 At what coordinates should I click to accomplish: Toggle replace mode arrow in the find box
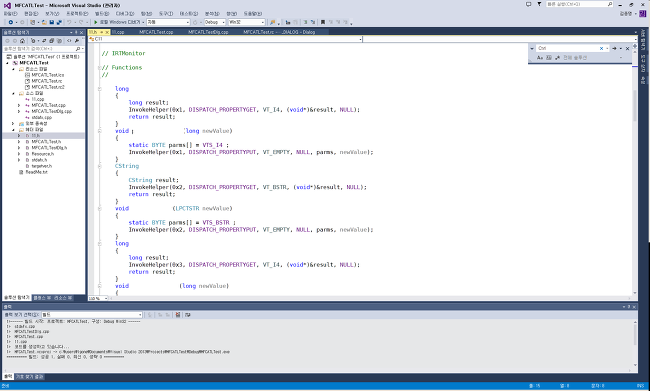coord(532,49)
